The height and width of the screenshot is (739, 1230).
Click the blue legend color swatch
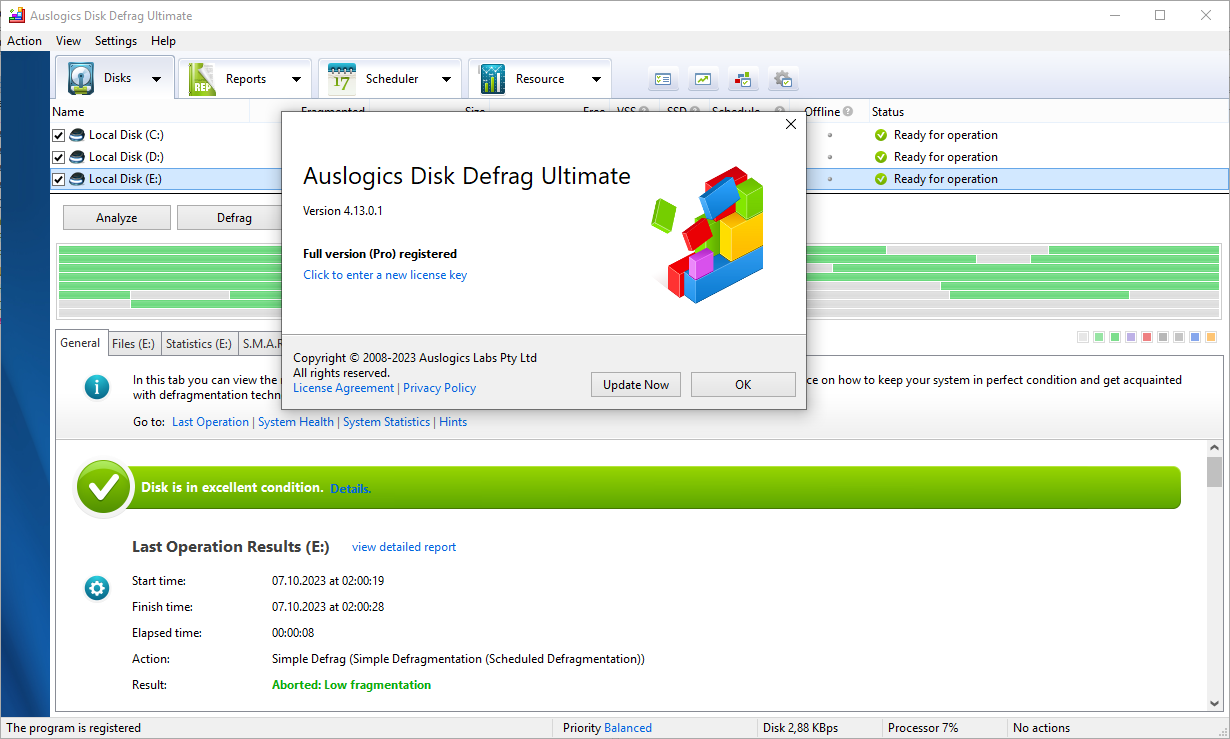[1195, 337]
